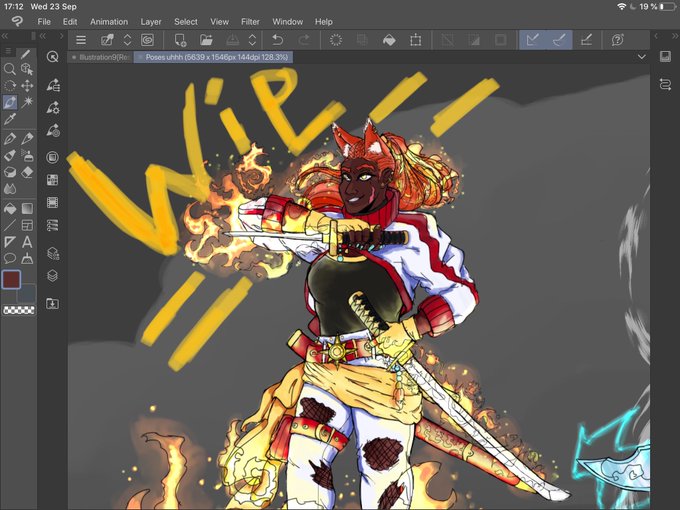
Task: Open the Filter menu
Action: pos(250,22)
